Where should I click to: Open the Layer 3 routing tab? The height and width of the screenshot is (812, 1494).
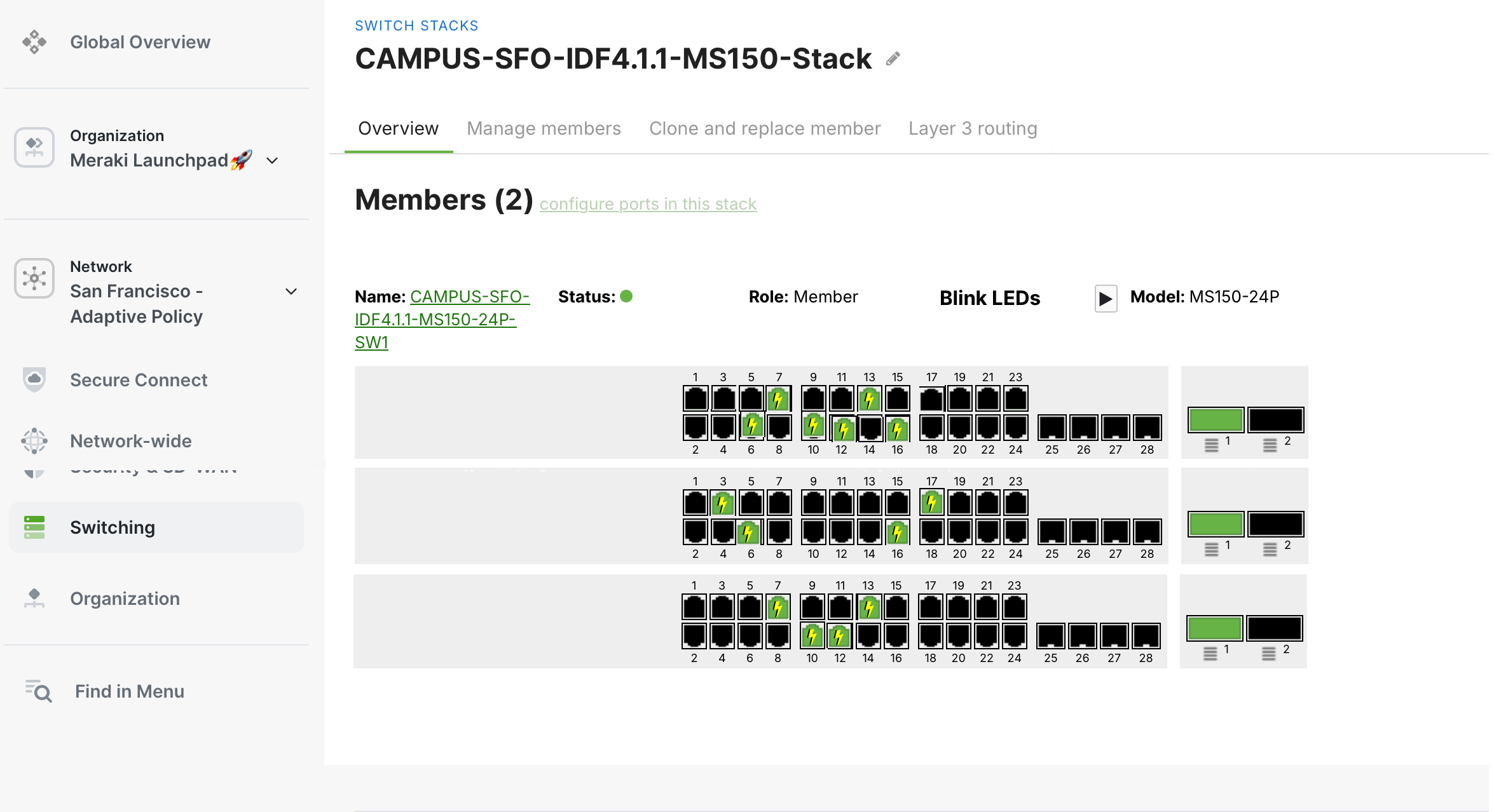point(973,128)
